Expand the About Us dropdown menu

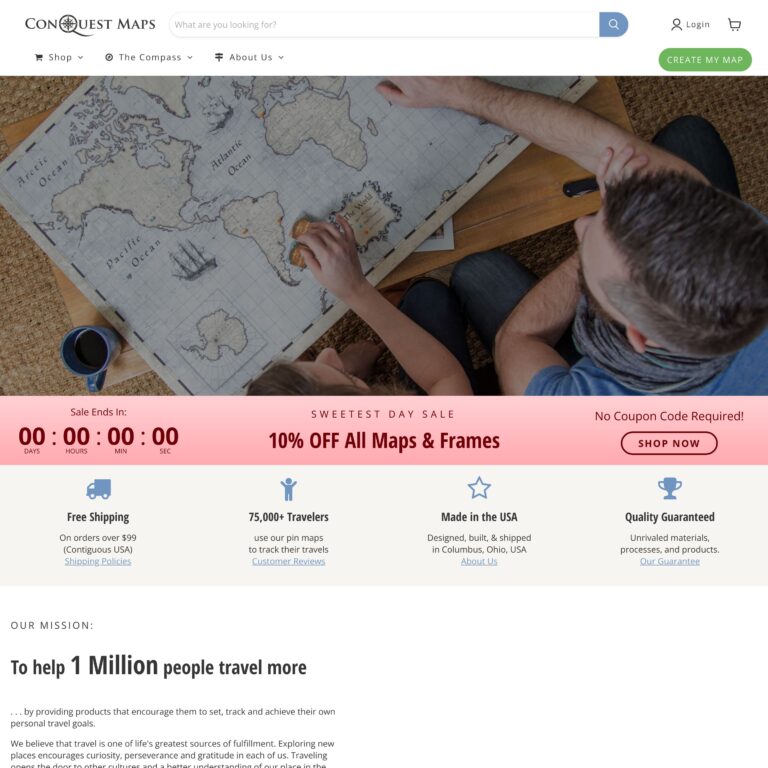click(250, 58)
